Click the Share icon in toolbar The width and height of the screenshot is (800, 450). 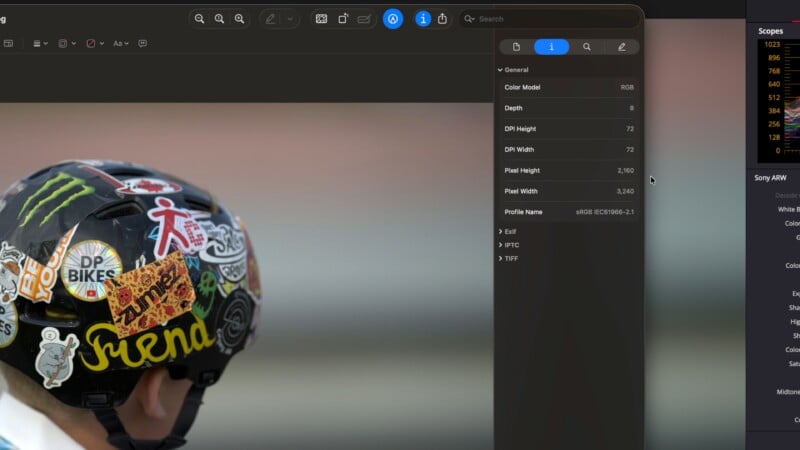(442, 19)
